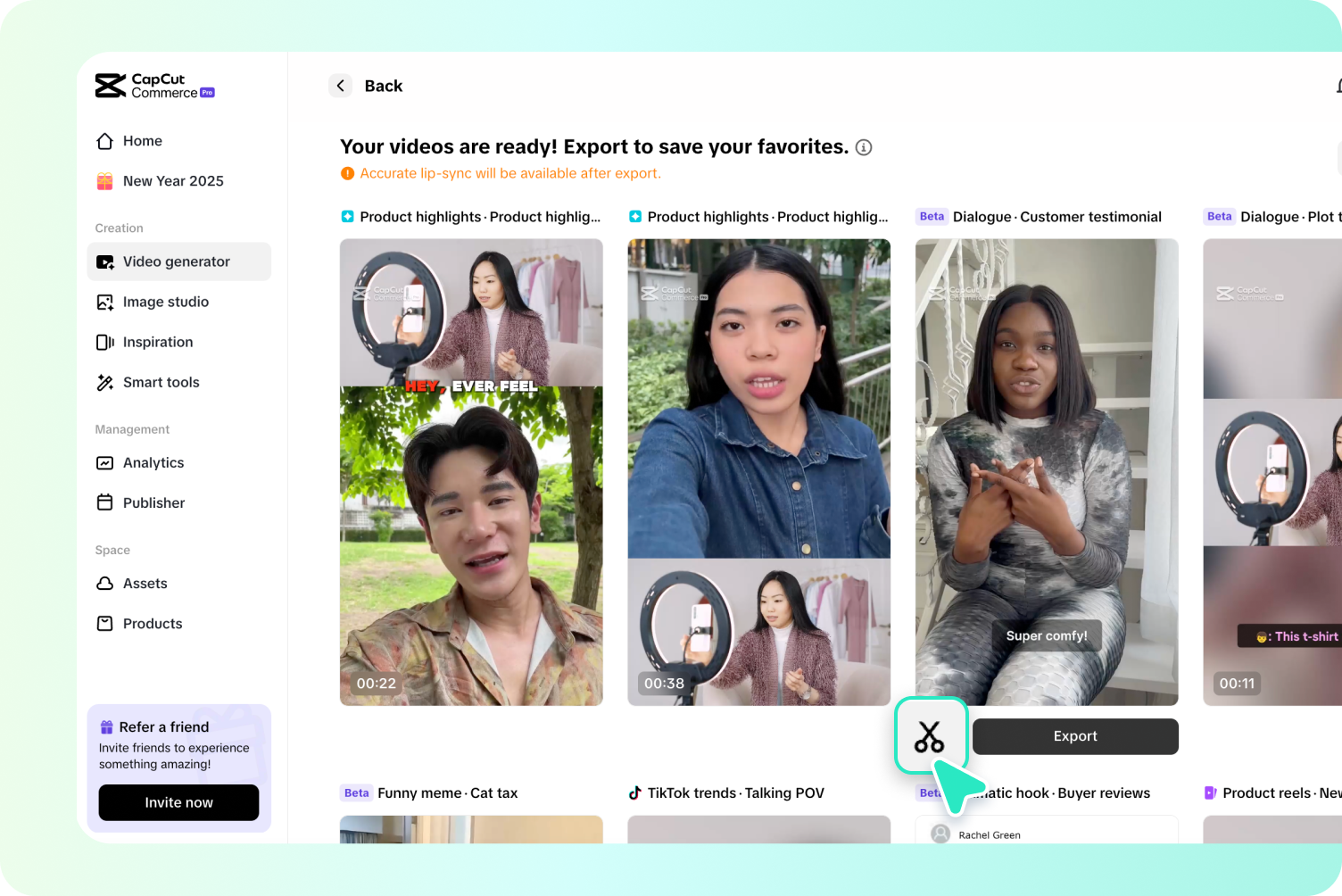Click the purple gift icon in Refer a friend
This screenshot has height=896, width=1342.
(107, 727)
